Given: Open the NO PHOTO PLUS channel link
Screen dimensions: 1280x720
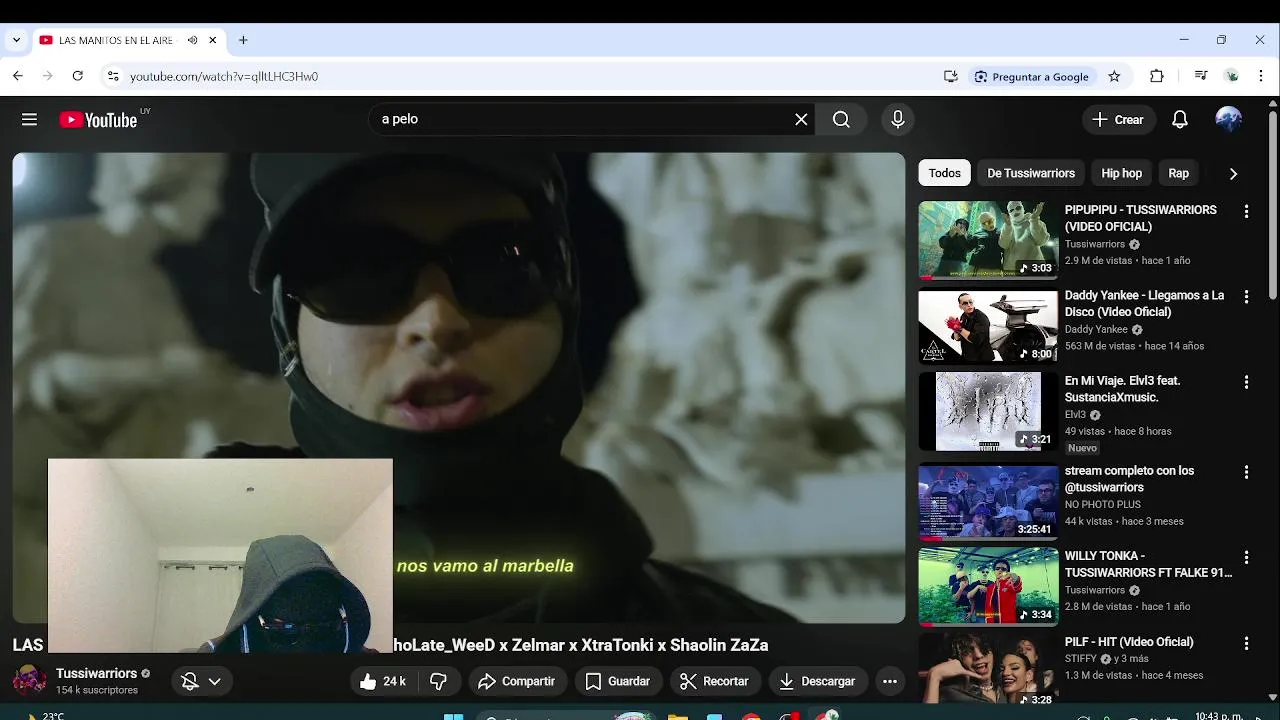Looking at the screenshot, I should (1103, 504).
